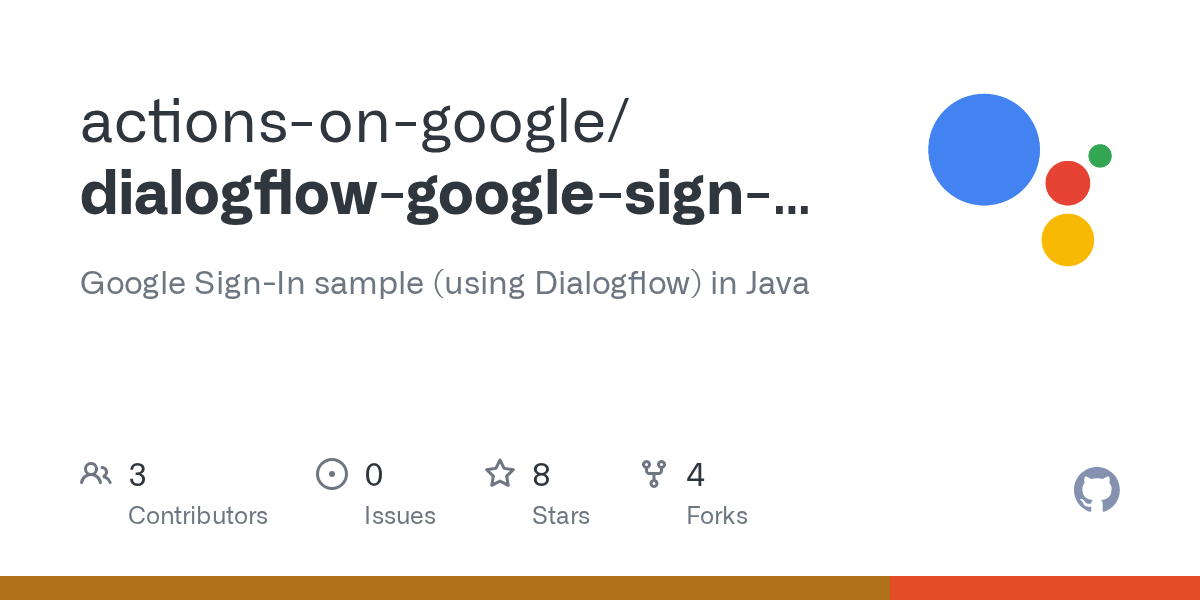1200x600 pixels.
Task: Click the Forks label
Action: (717, 516)
